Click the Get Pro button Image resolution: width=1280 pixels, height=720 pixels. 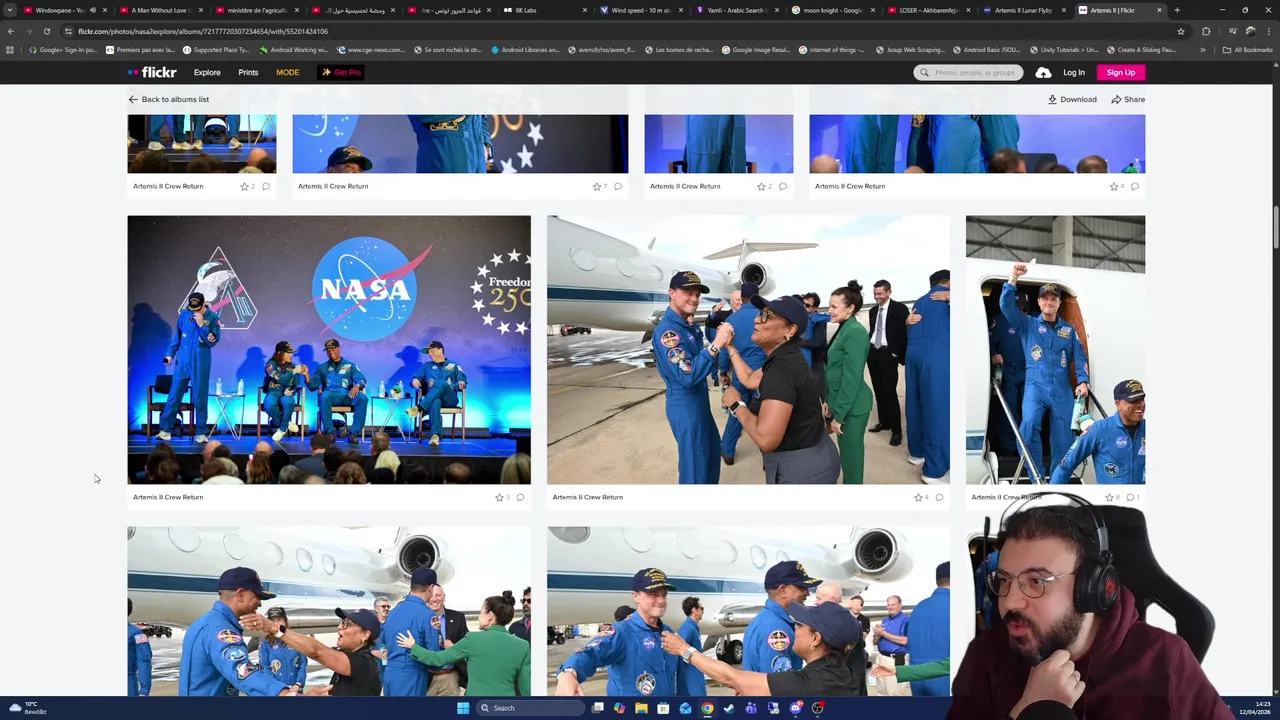click(x=341, y=73)
